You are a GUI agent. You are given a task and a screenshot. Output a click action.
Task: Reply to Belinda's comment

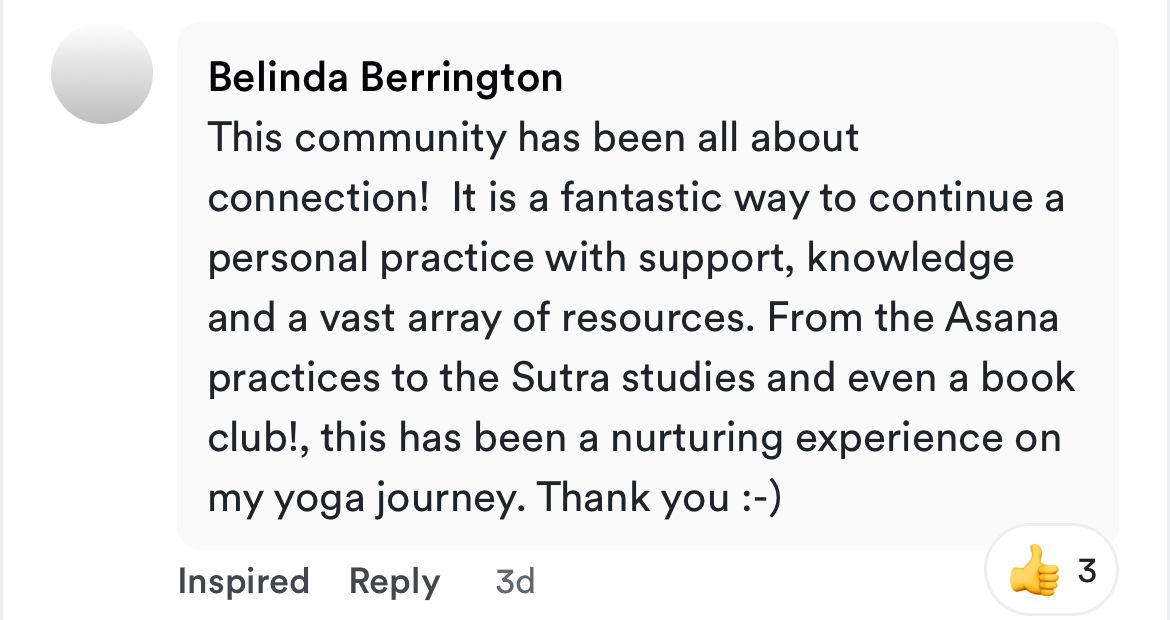394,581
